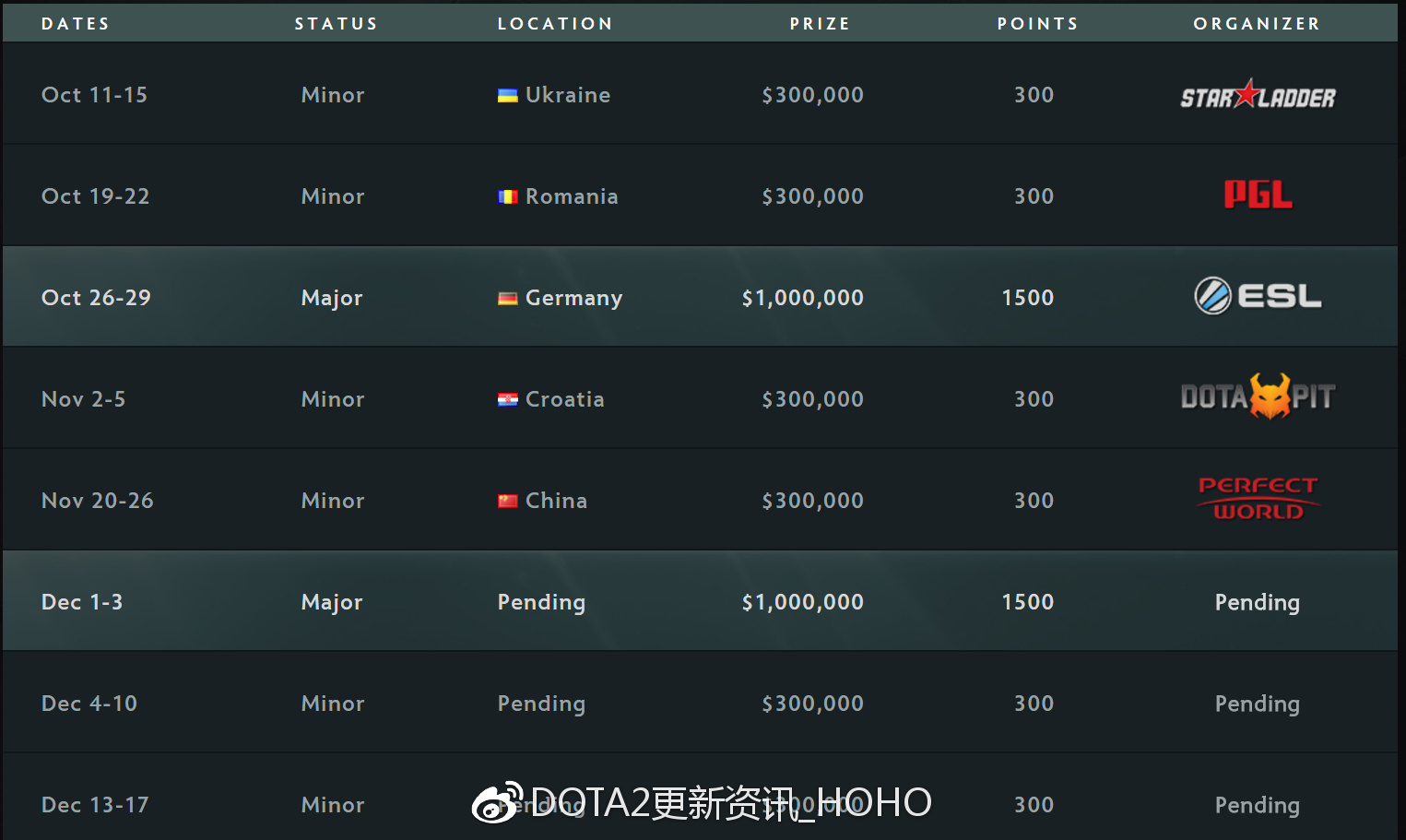Viewport: 1406px width, 840px height.
Task: Click Pending organizer for Dec 4-10
Action: pyautogui.click(x=1258, y=704)
